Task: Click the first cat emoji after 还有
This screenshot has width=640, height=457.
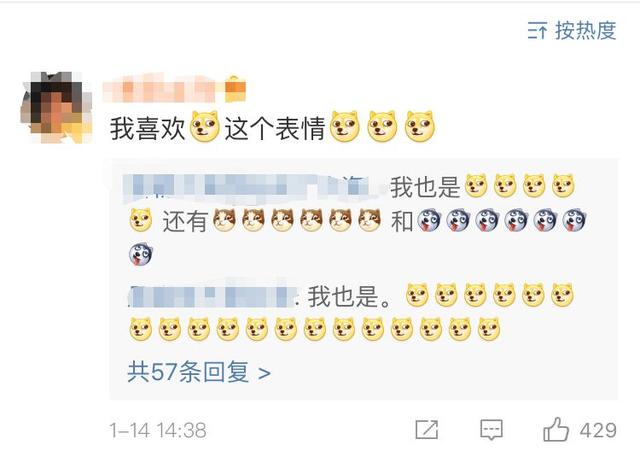Action: click(224, 220)
